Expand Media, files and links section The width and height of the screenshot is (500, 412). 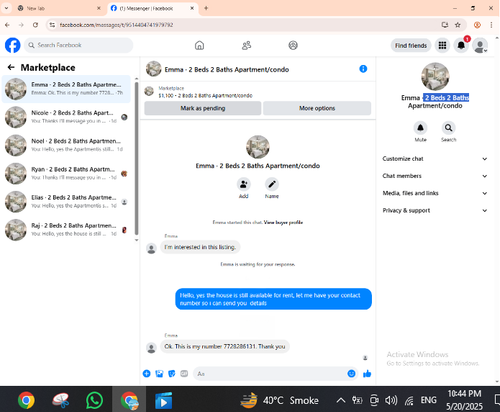pyautogui.click(x=435, y=193)
